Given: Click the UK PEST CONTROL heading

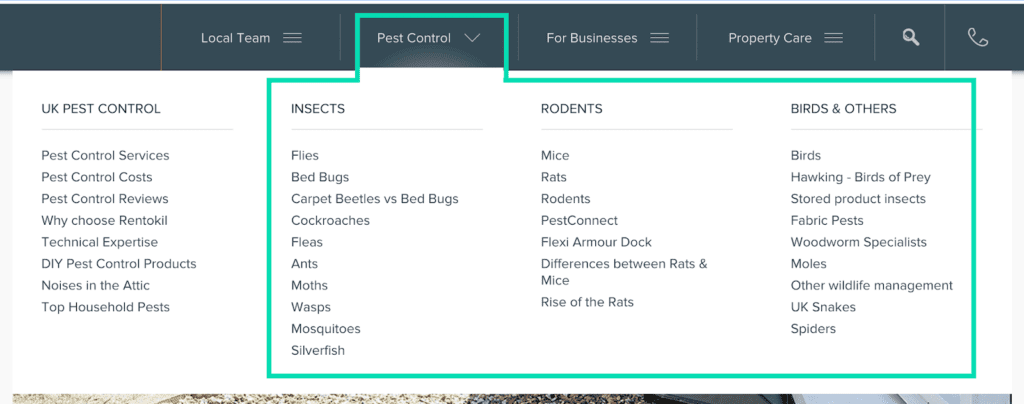Looking at the screenshot, I should (x=101, y=108).
